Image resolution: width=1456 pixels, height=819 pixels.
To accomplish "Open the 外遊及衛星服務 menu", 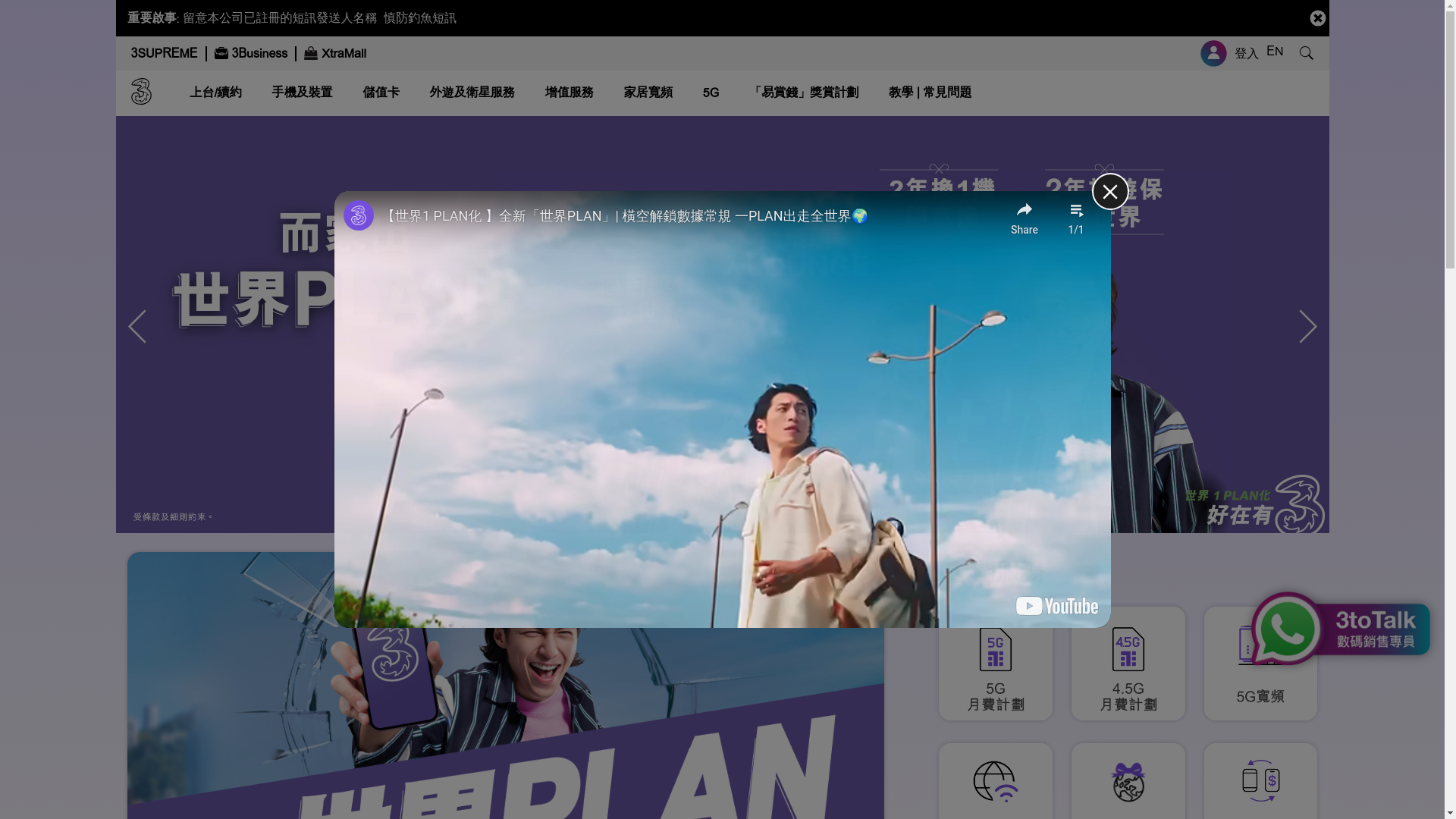I will 472,93.
